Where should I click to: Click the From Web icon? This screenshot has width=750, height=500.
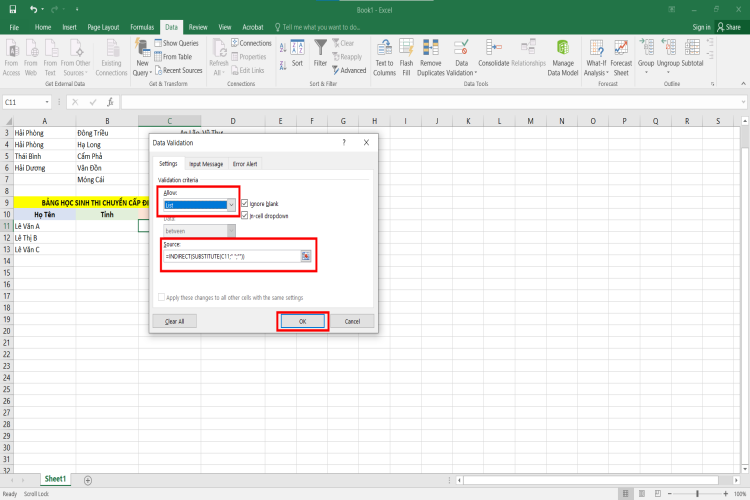(31, 57)
